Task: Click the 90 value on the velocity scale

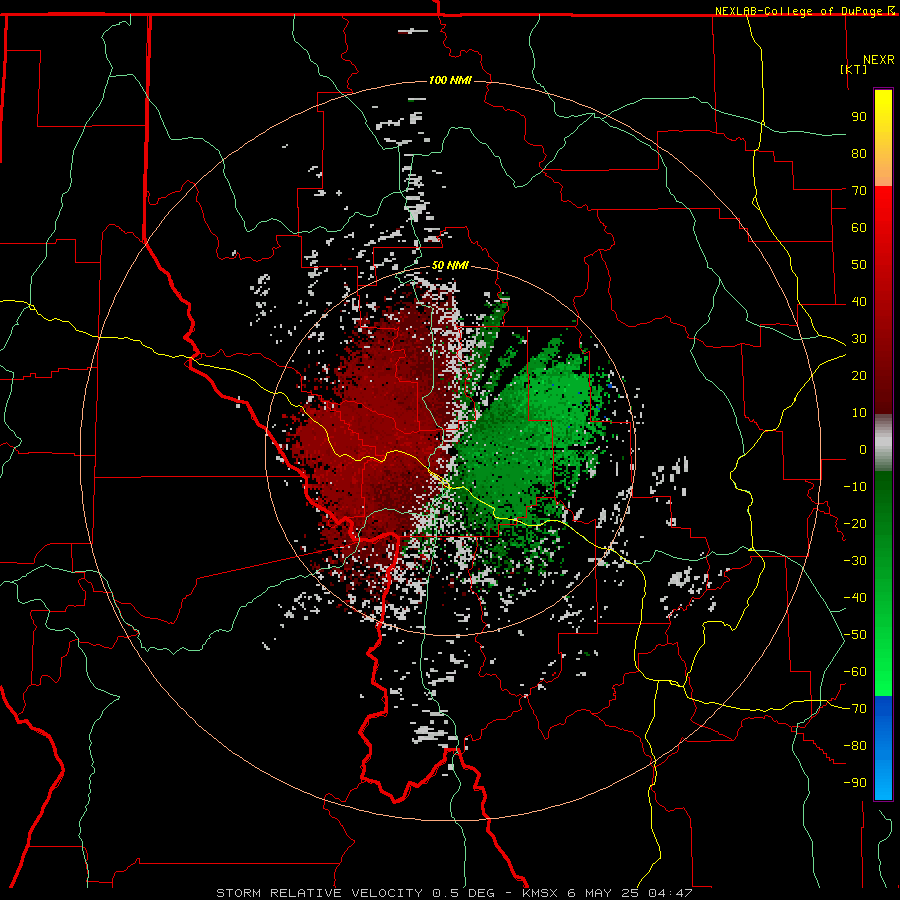Action: pos(859,117)
